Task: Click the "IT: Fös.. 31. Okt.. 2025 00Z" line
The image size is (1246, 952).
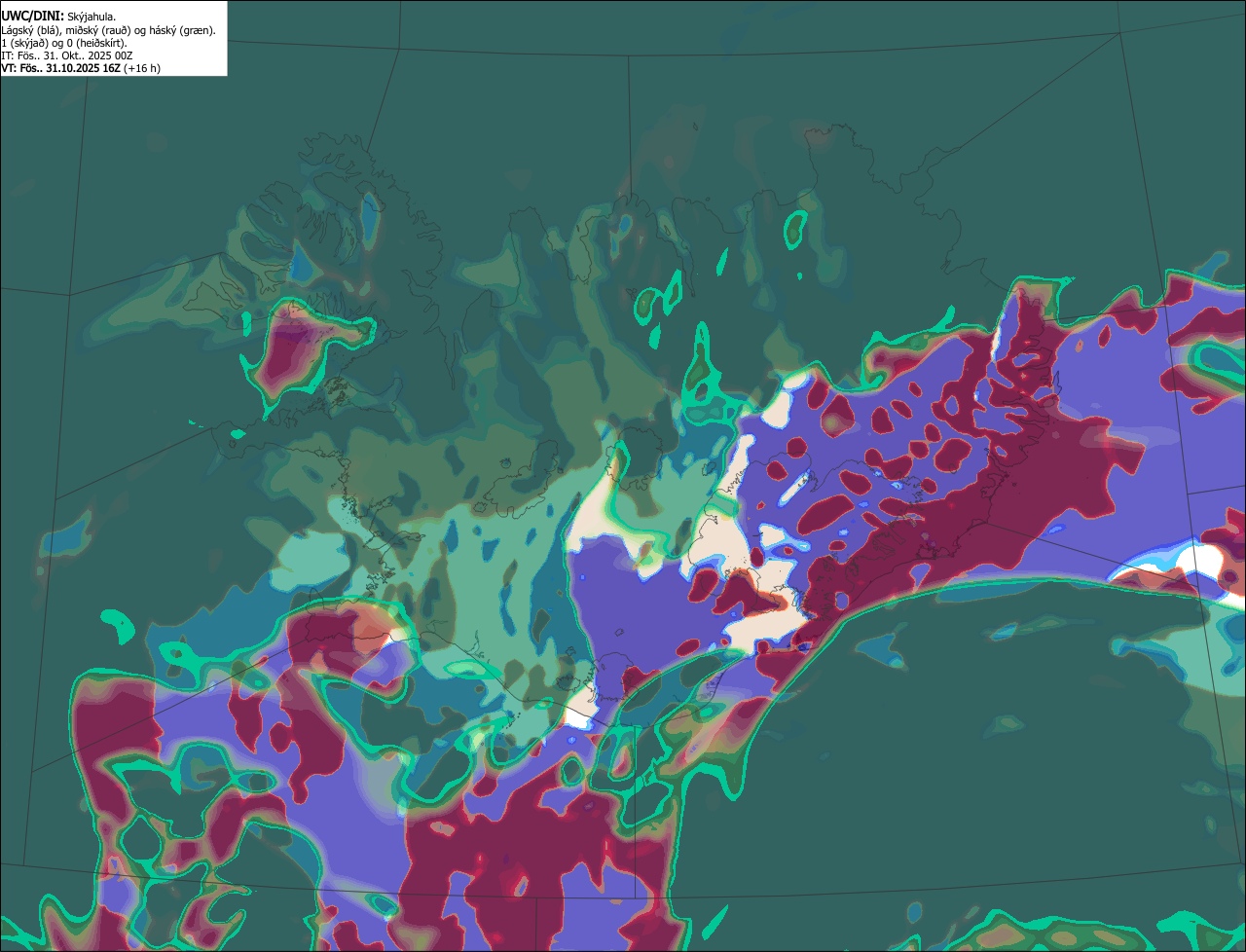Action: click(66, 55)
